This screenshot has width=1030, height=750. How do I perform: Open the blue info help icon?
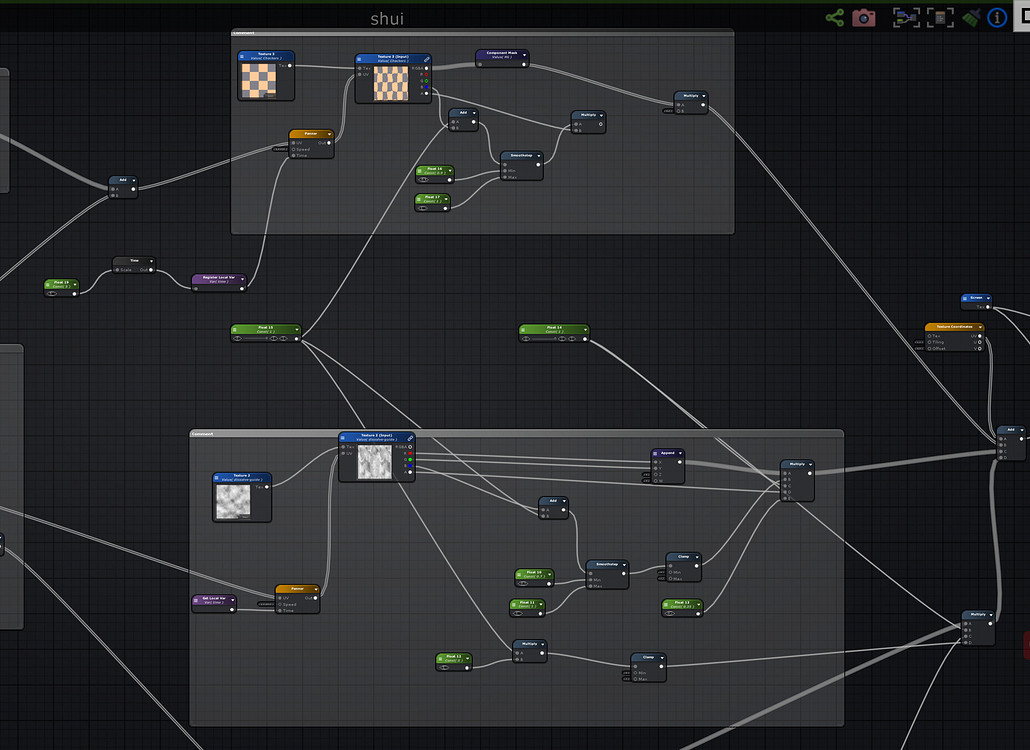click(x=997, y=17)
